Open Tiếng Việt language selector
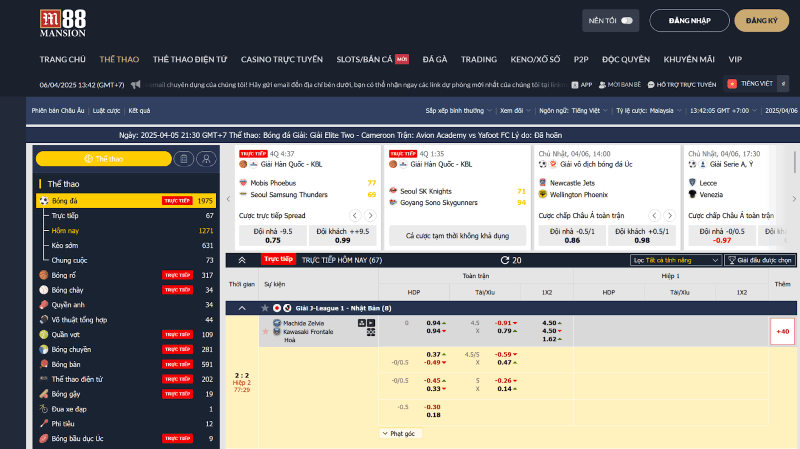The image size is (800, 449). pyautogui.click(x=750, y=84)
